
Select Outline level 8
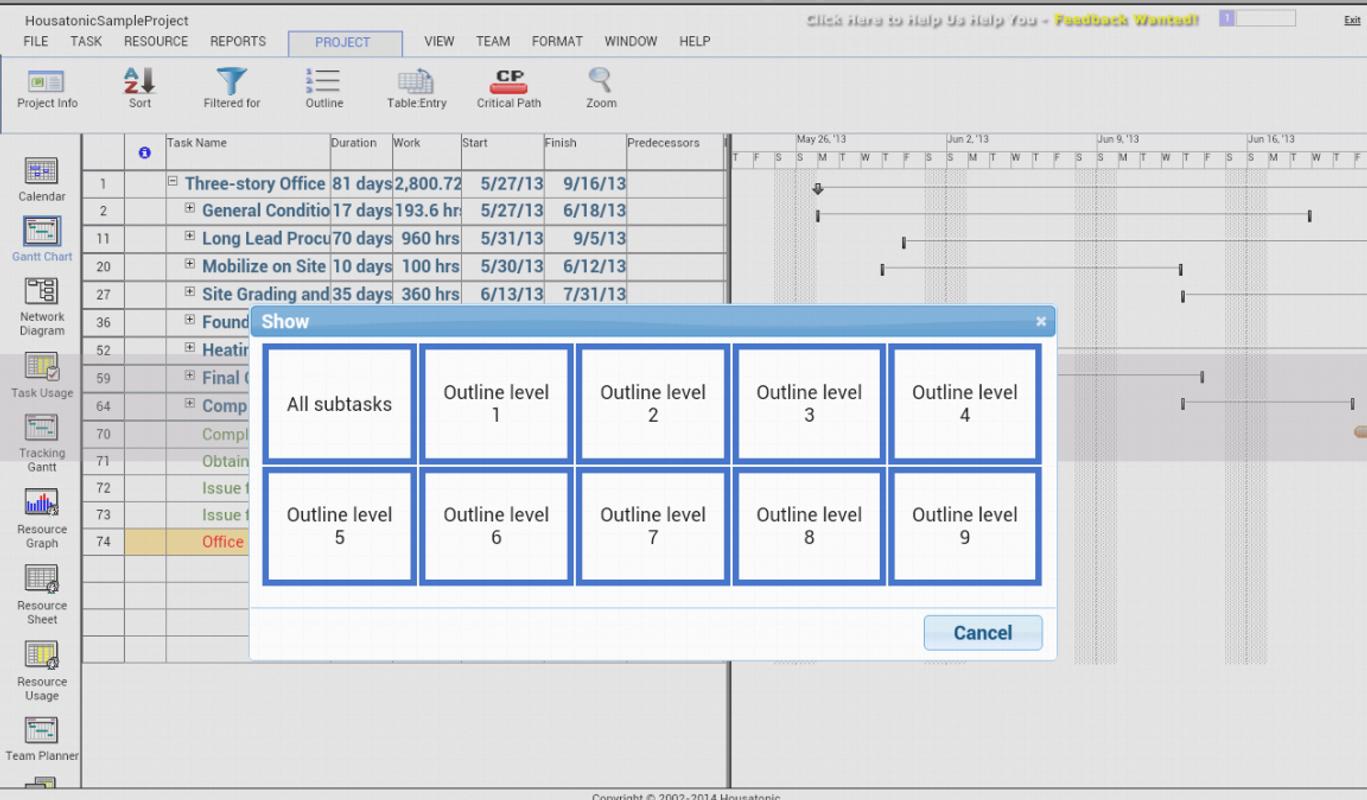[x=809, y=526]
